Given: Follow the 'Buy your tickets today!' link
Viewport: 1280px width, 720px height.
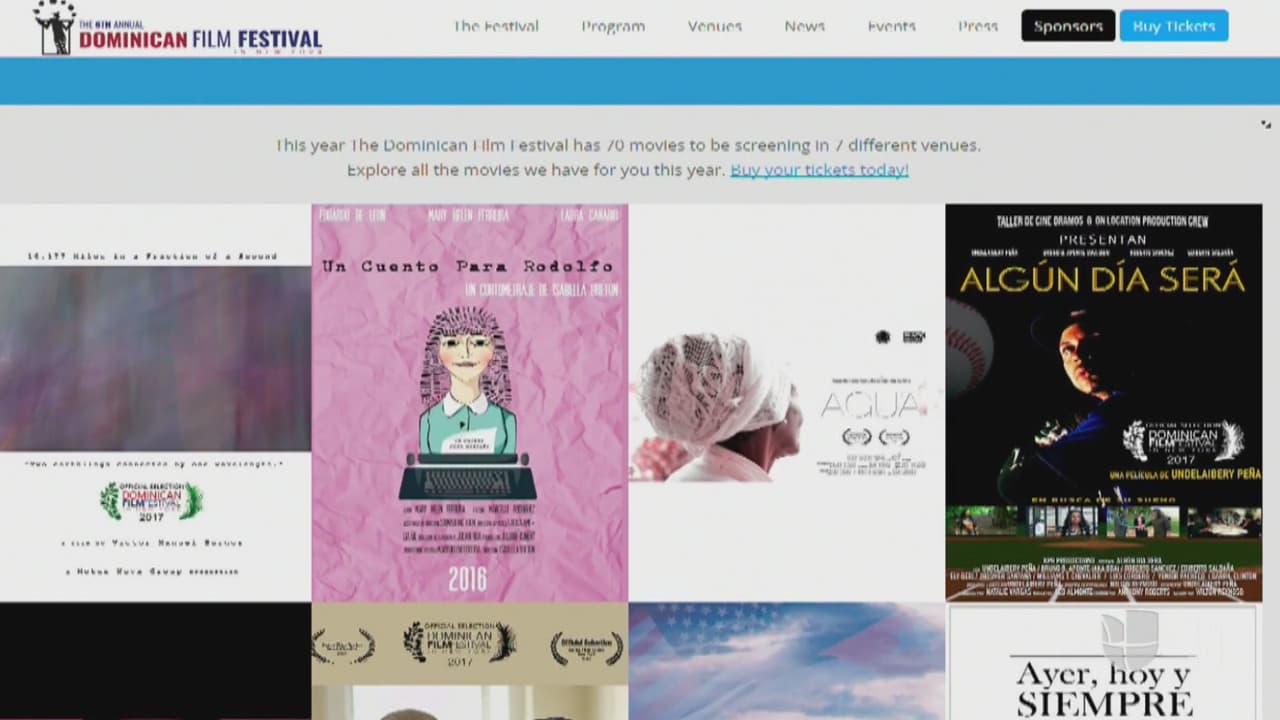Looking at the screenshot, I should pos(819,170).
